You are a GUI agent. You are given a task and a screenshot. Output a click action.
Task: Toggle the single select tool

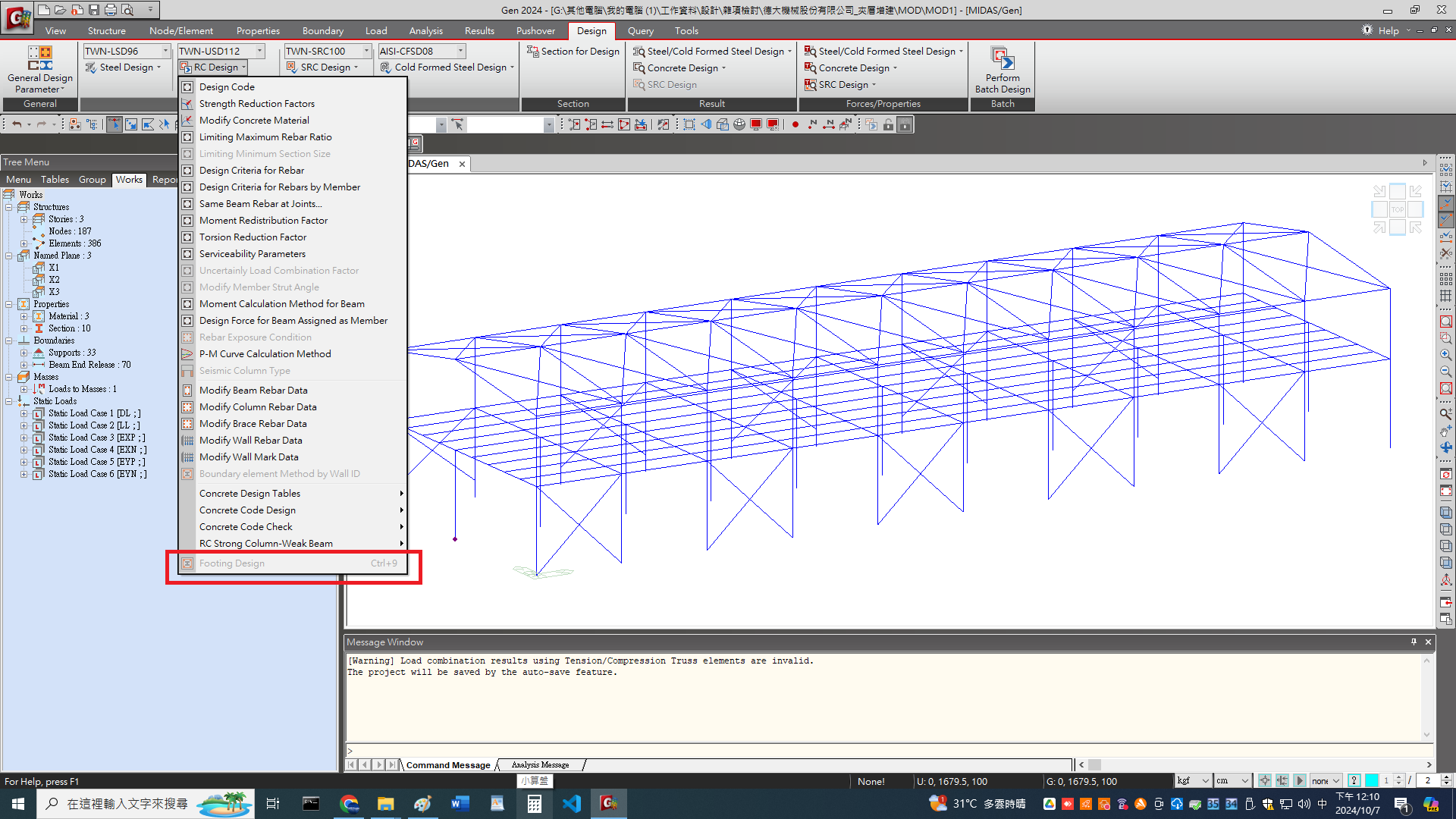115,124
